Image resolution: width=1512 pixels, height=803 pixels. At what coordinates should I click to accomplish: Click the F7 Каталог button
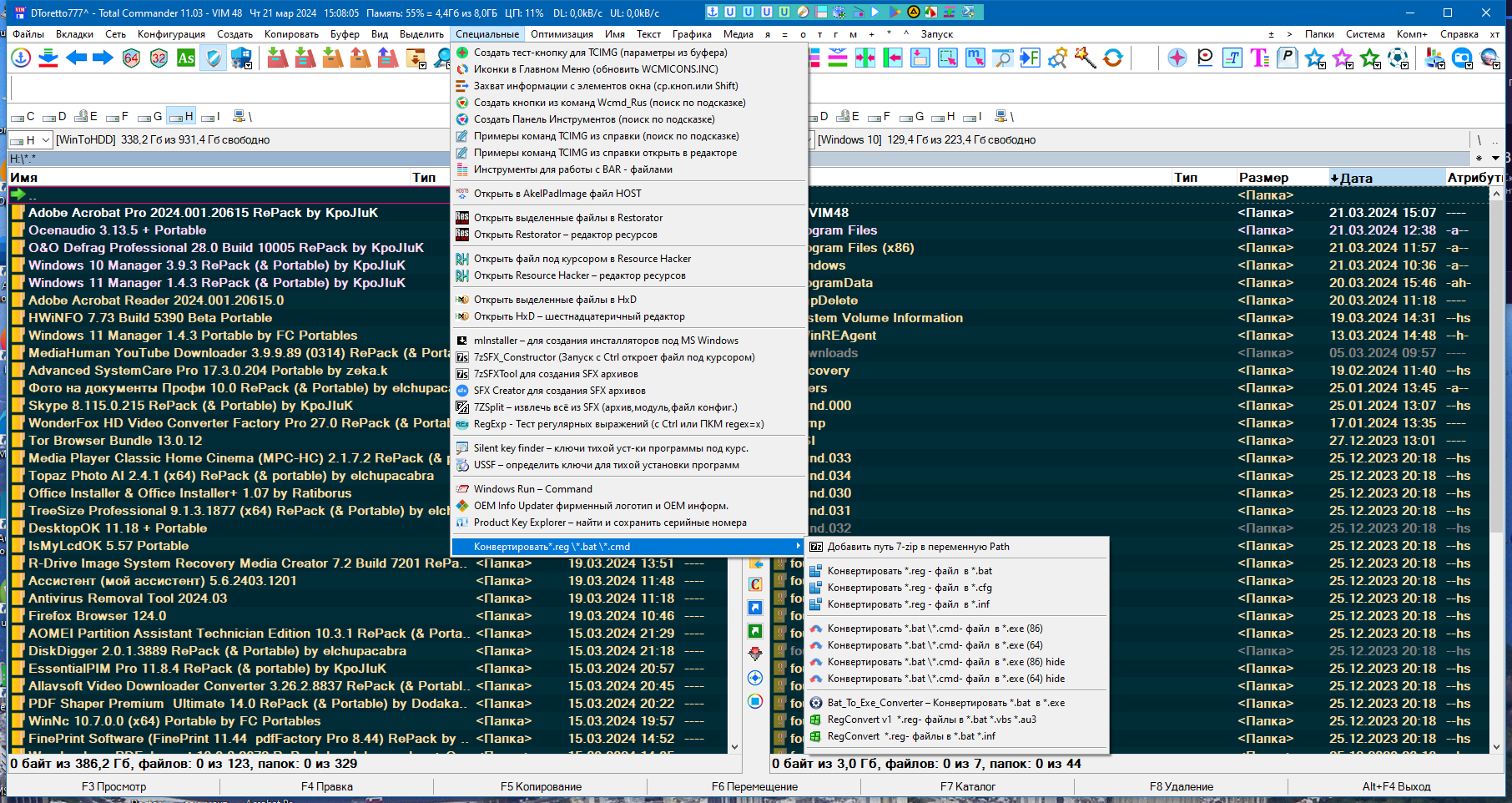point(966,785)
